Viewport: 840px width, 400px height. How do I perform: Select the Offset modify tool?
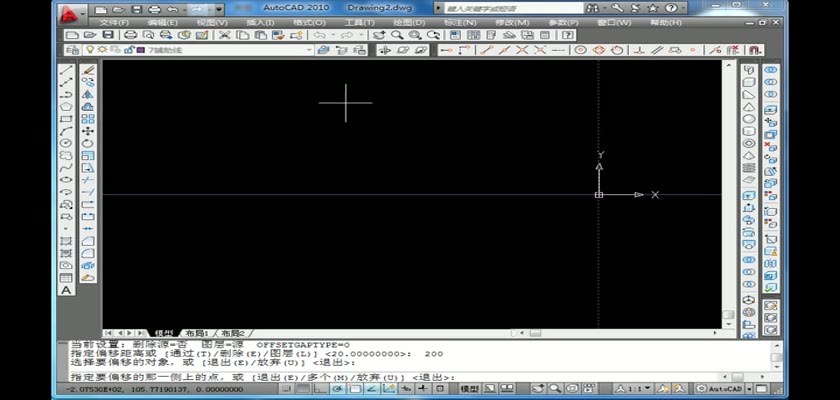pos(88,107)
